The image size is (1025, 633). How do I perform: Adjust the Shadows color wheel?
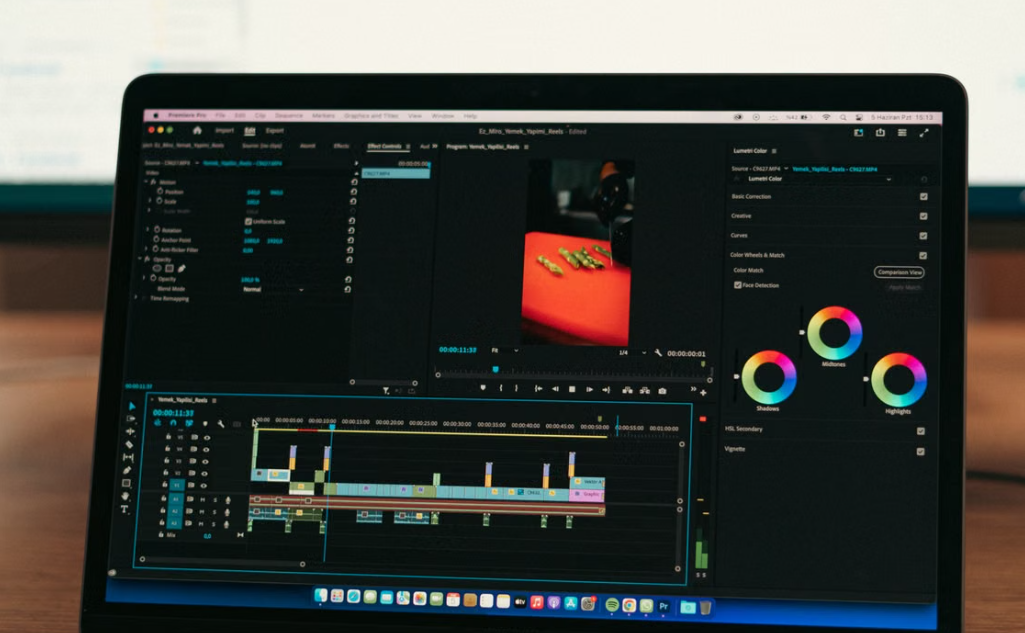point(768,377)
